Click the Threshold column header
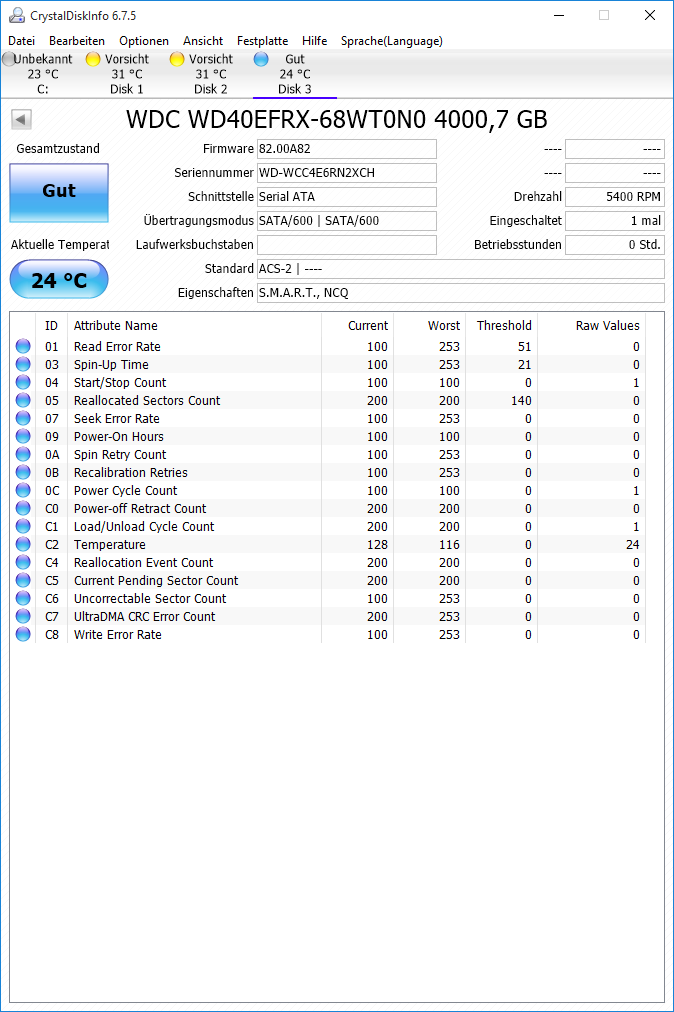Image resolution: width=674 pixels, height=1012 pixels. (x=502, y=326)
